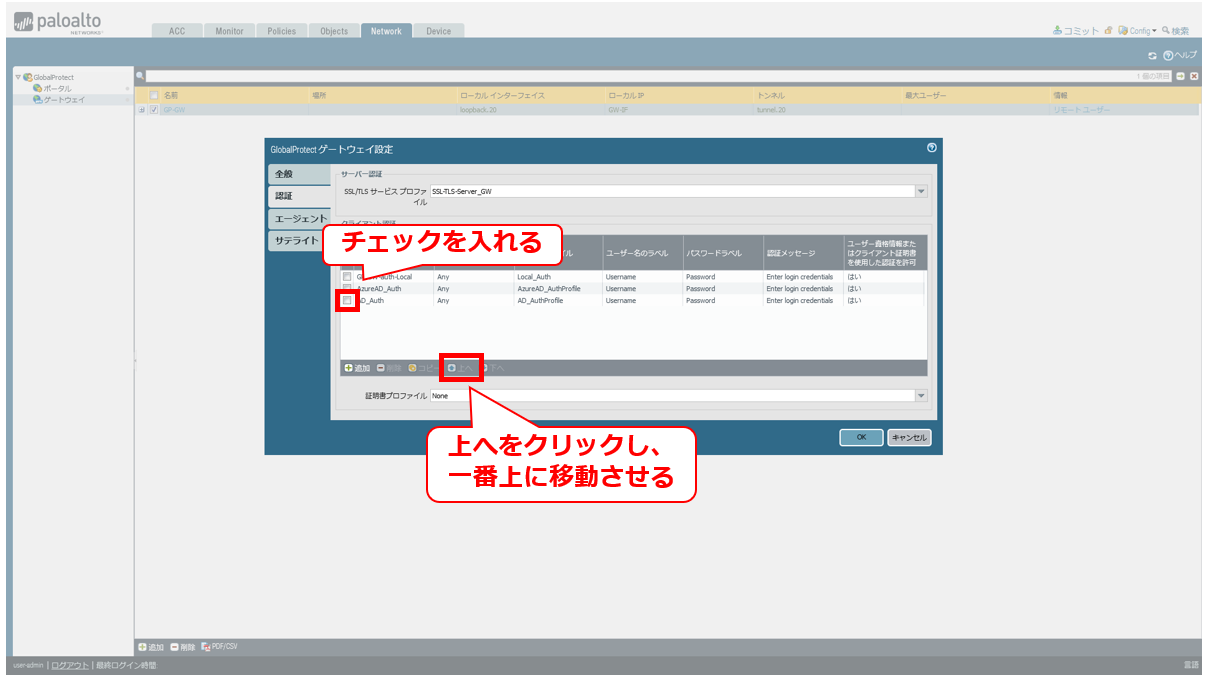Click 言語 language link in footer

[x=1191, y=665]
